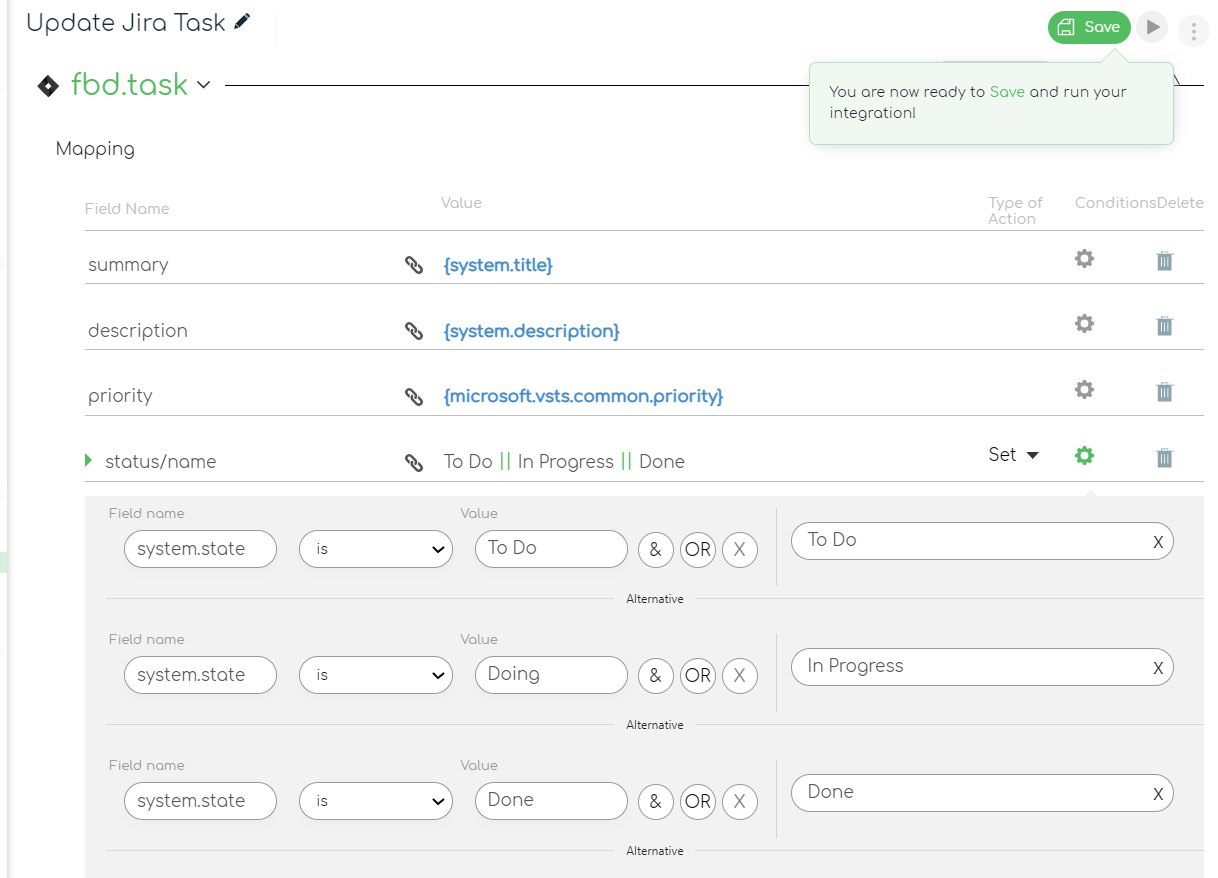Open conditions gear for priority row
Viewport: 1218px width, 878px height.
pyautogui.click(x=1084, y=389)
